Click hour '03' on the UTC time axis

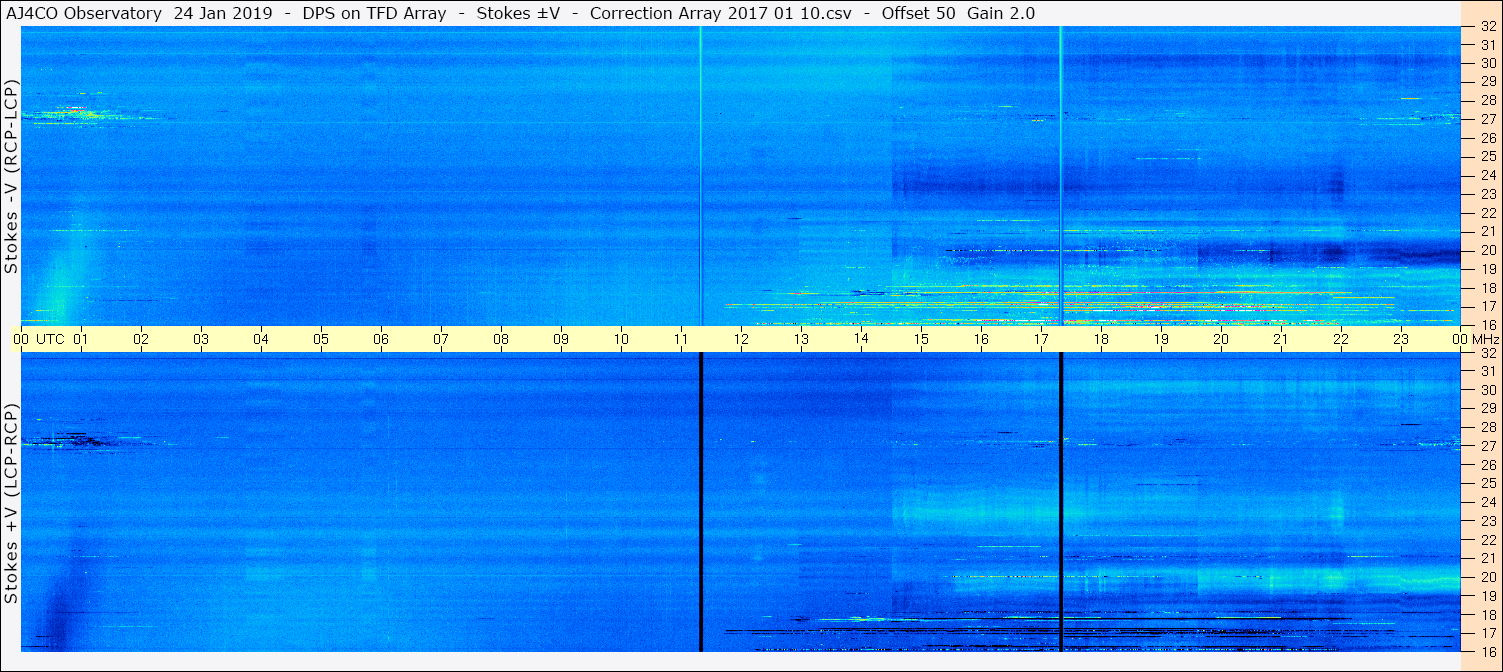point(201,340)
